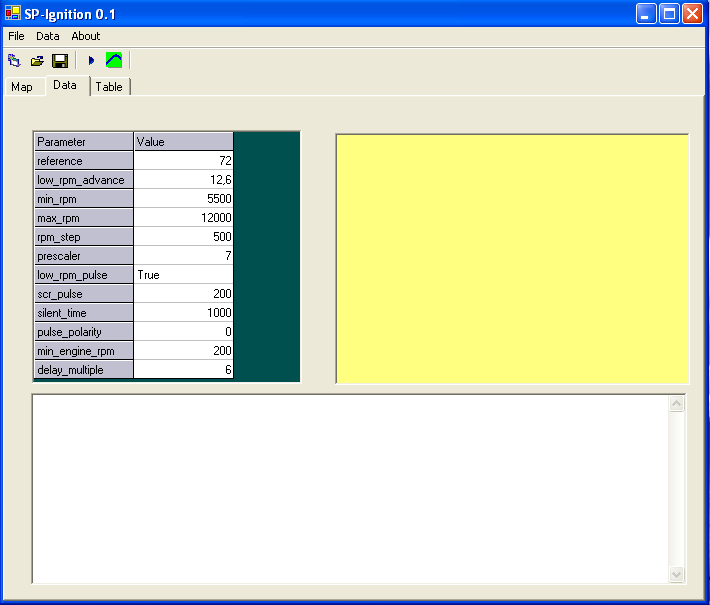The image size is (710, 605).
Task: Click the log scrollbar up arrow
Action: click(x=676, y=403)
